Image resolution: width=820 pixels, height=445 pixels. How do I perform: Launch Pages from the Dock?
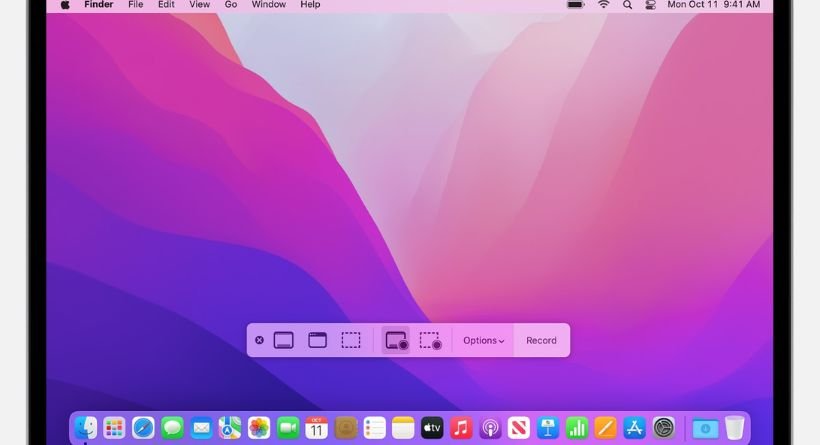tap(606, 428)
